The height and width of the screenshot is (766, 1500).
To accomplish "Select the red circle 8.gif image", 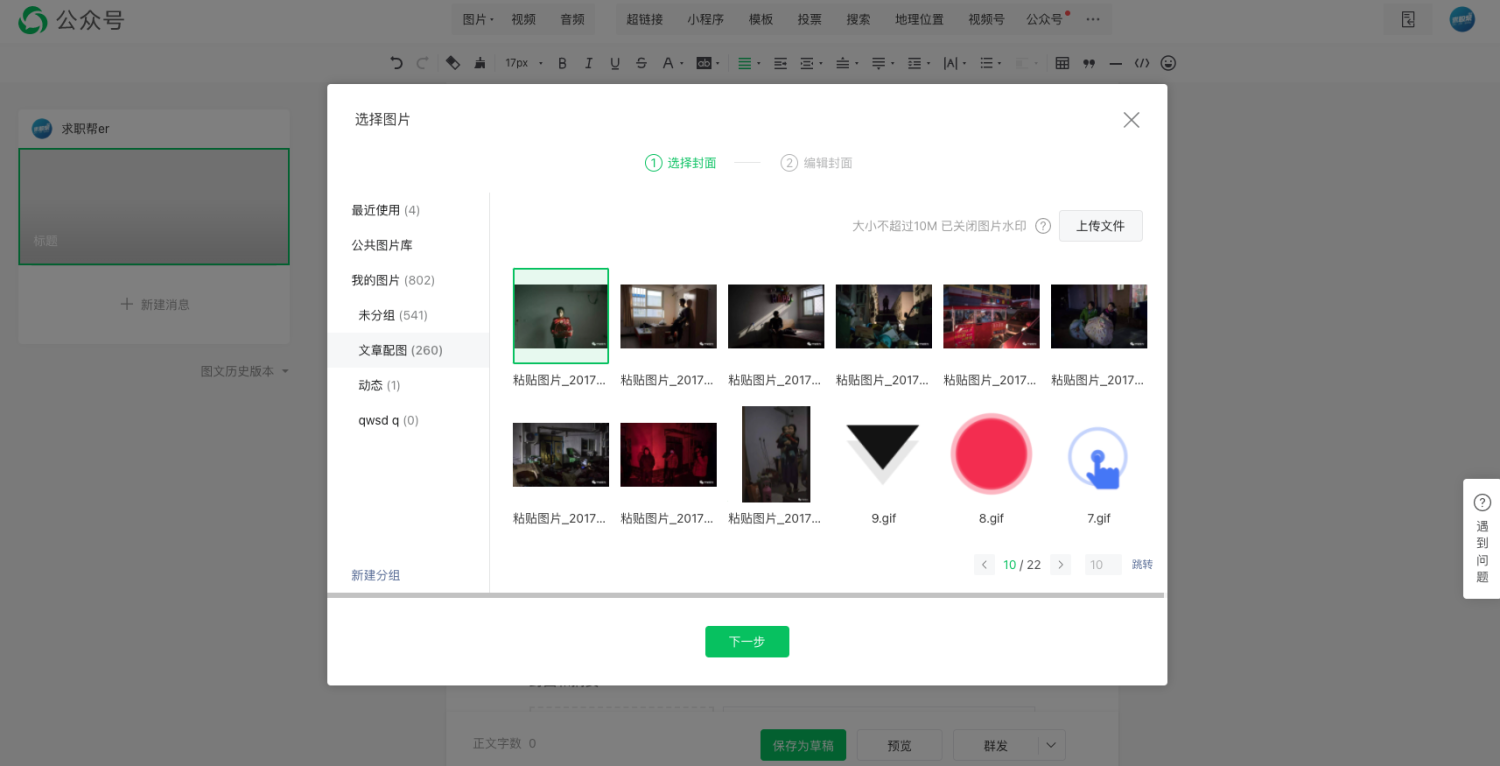I will (991, 455).
